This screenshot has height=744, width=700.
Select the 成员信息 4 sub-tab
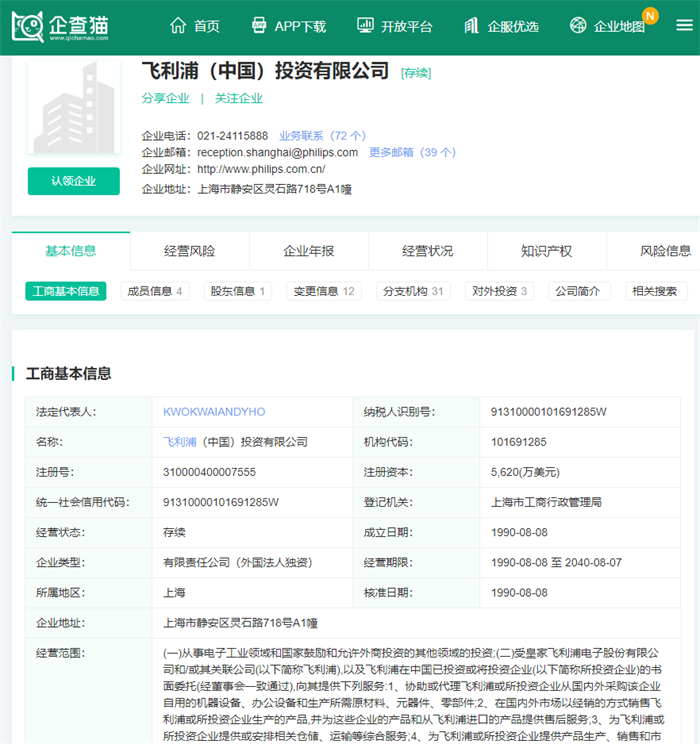[155, 291]
